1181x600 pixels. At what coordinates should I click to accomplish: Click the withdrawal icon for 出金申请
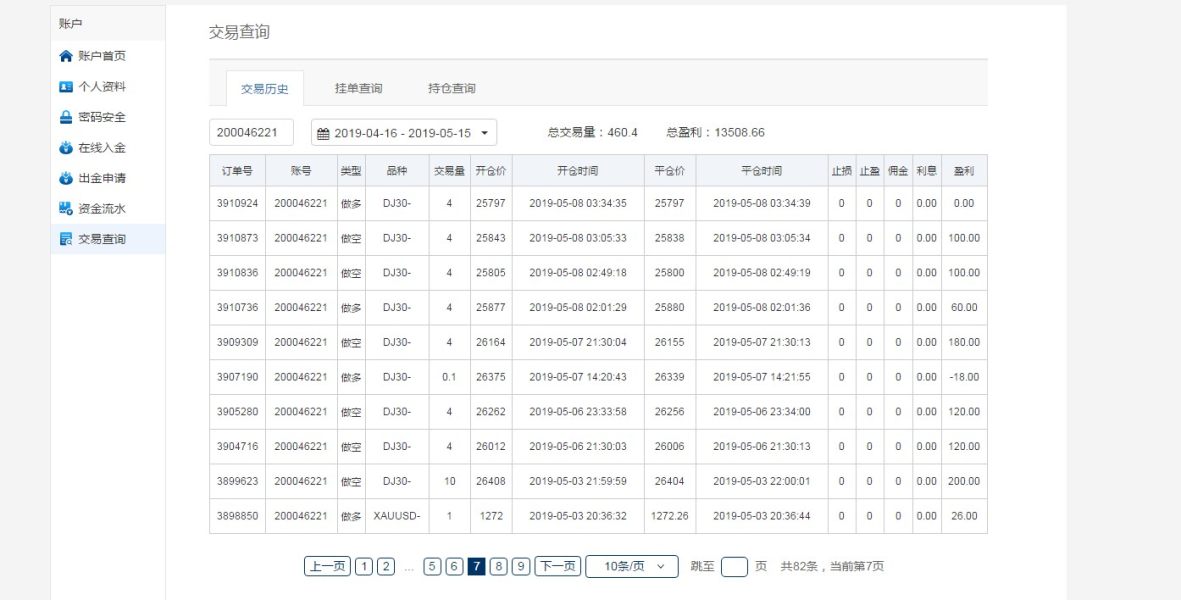(x=66, y=179)
